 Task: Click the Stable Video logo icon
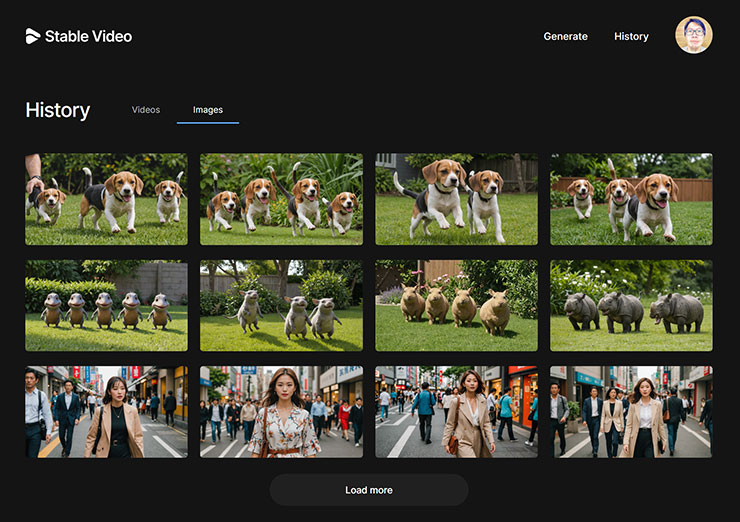33,36
